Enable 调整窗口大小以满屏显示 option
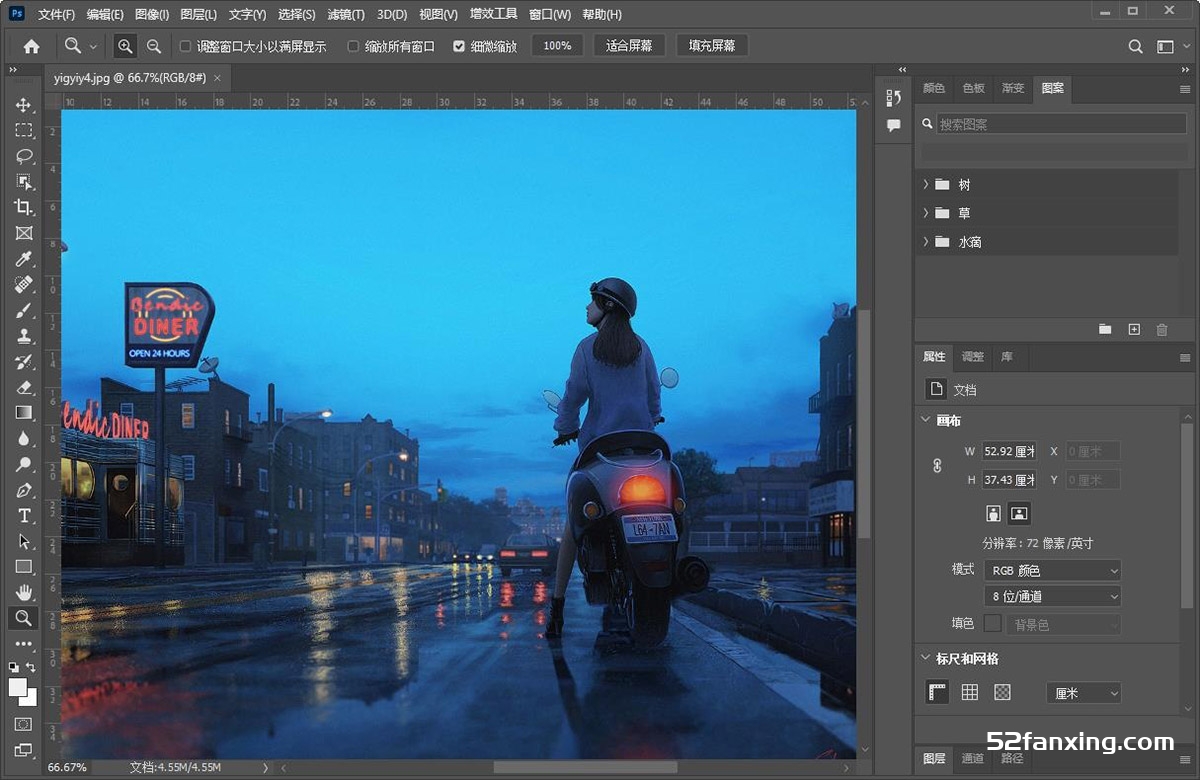The width and height of the screenshot is (1200, 780). click(185, 45)
